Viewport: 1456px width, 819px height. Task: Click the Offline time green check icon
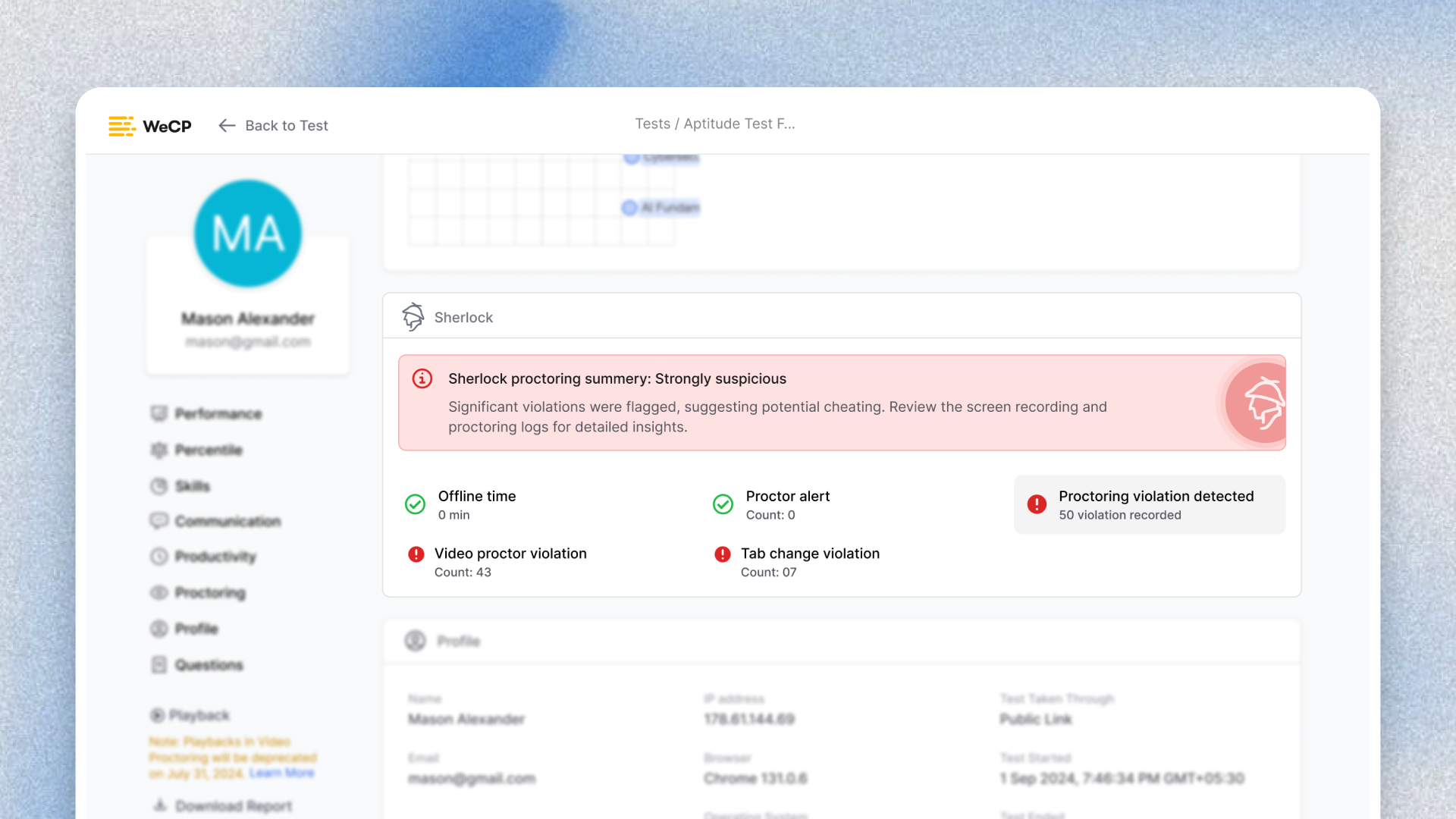pyautogui.click(x=416, y=504)
